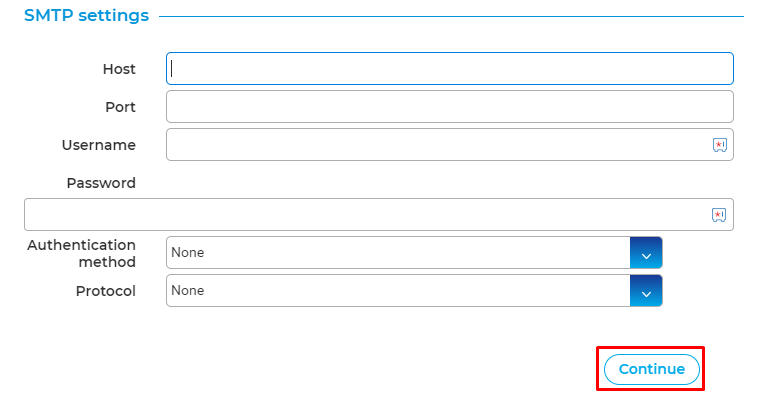Click the divider line beside SMTP settings
Image resolution: width=757 pixels, height=395 pixels.
click(x=451, y=16)
